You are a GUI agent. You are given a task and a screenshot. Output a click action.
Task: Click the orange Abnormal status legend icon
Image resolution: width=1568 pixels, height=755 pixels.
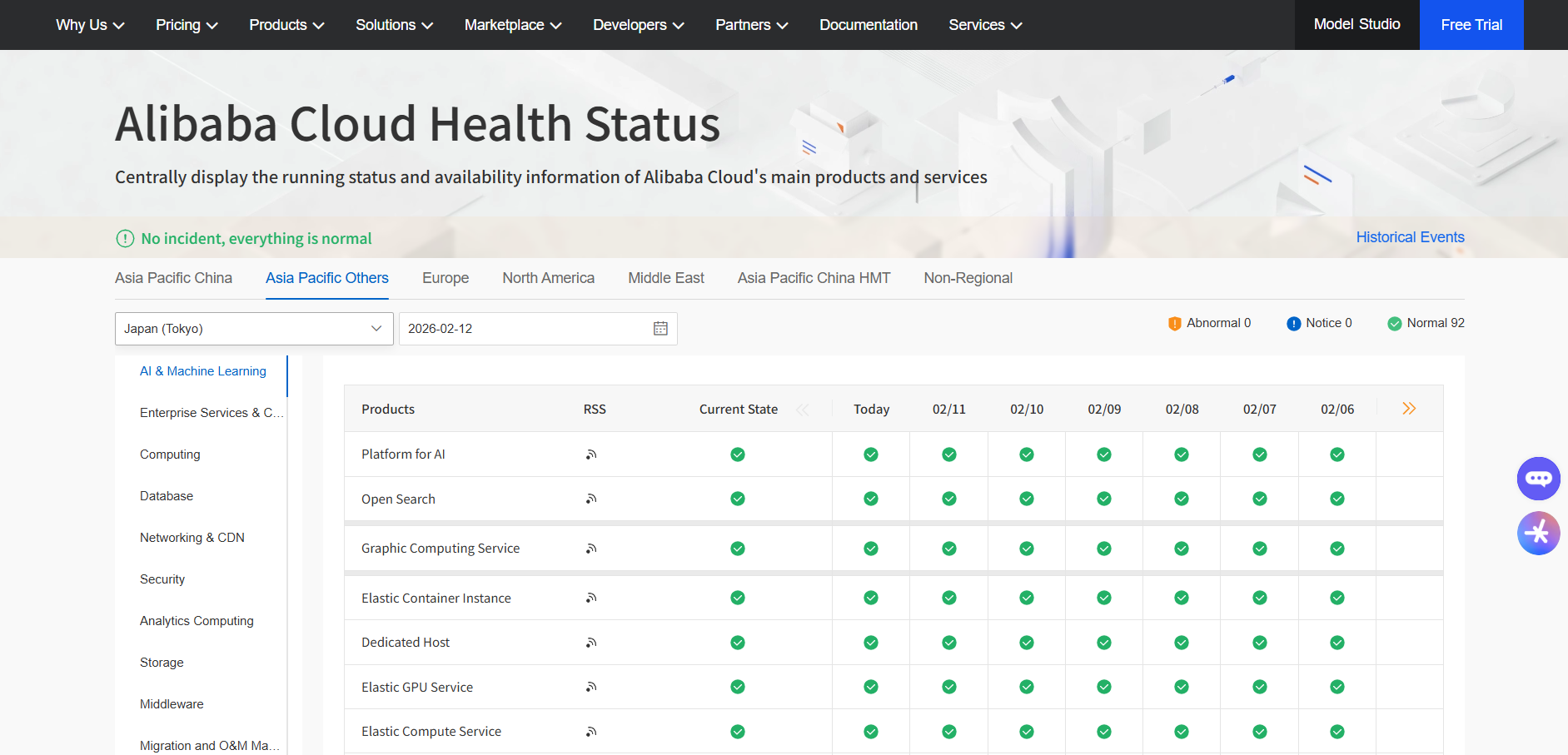tap(1174, 323)
